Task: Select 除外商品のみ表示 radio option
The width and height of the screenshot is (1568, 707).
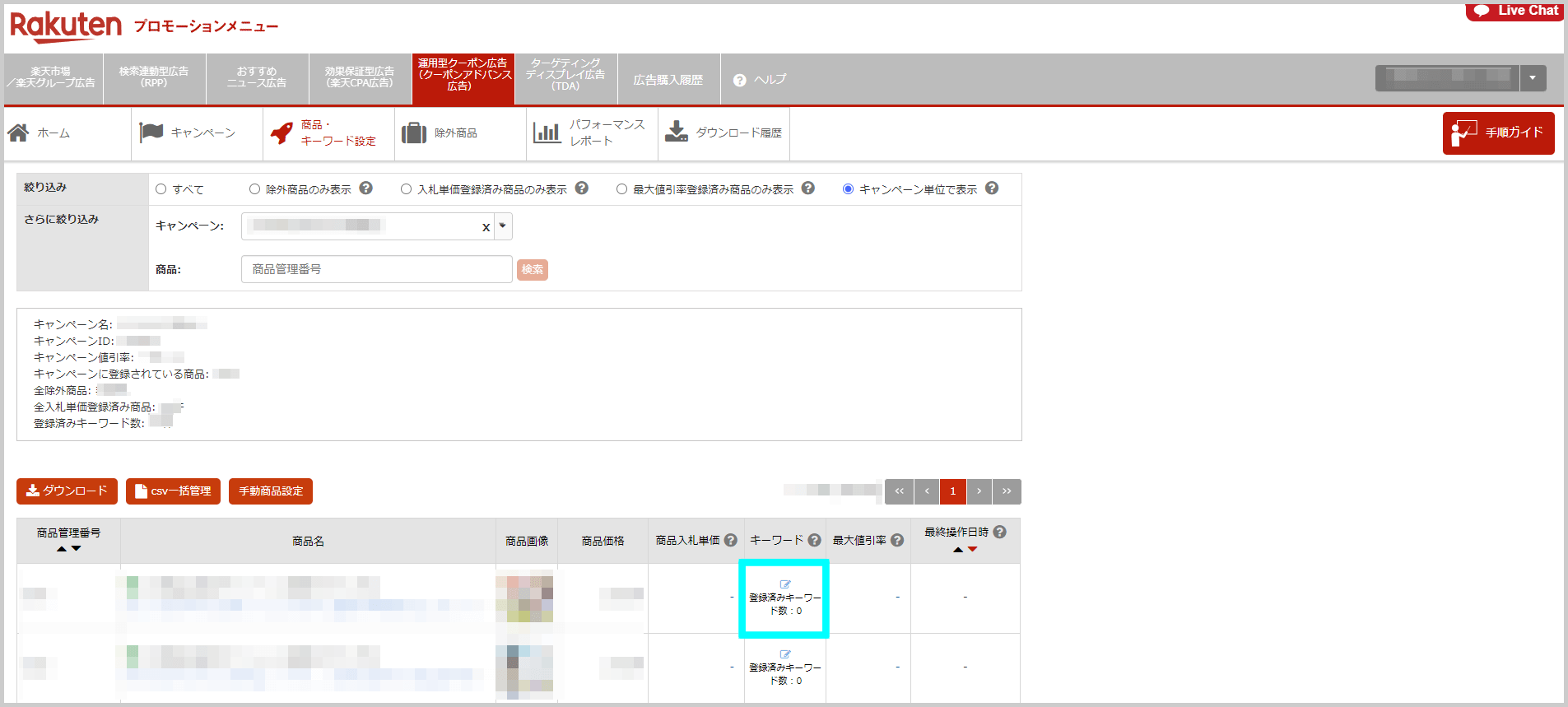Action: pos(255,189)
